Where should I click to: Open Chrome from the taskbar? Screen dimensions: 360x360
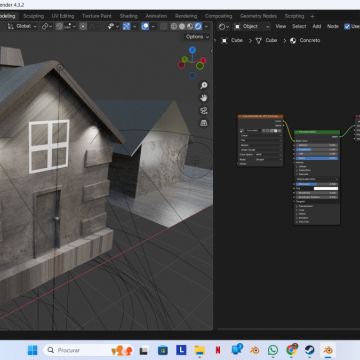(x=292, y=350)
